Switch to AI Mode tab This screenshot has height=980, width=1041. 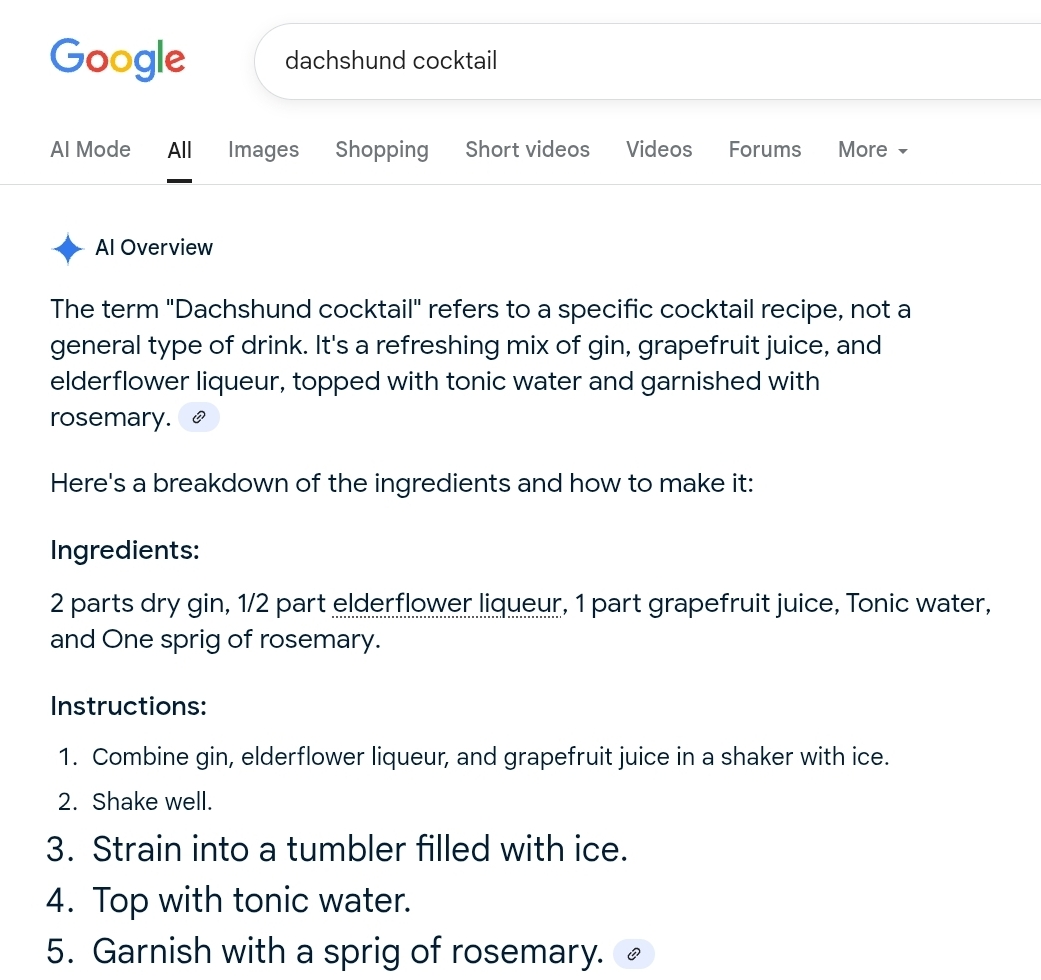[90, 150]
